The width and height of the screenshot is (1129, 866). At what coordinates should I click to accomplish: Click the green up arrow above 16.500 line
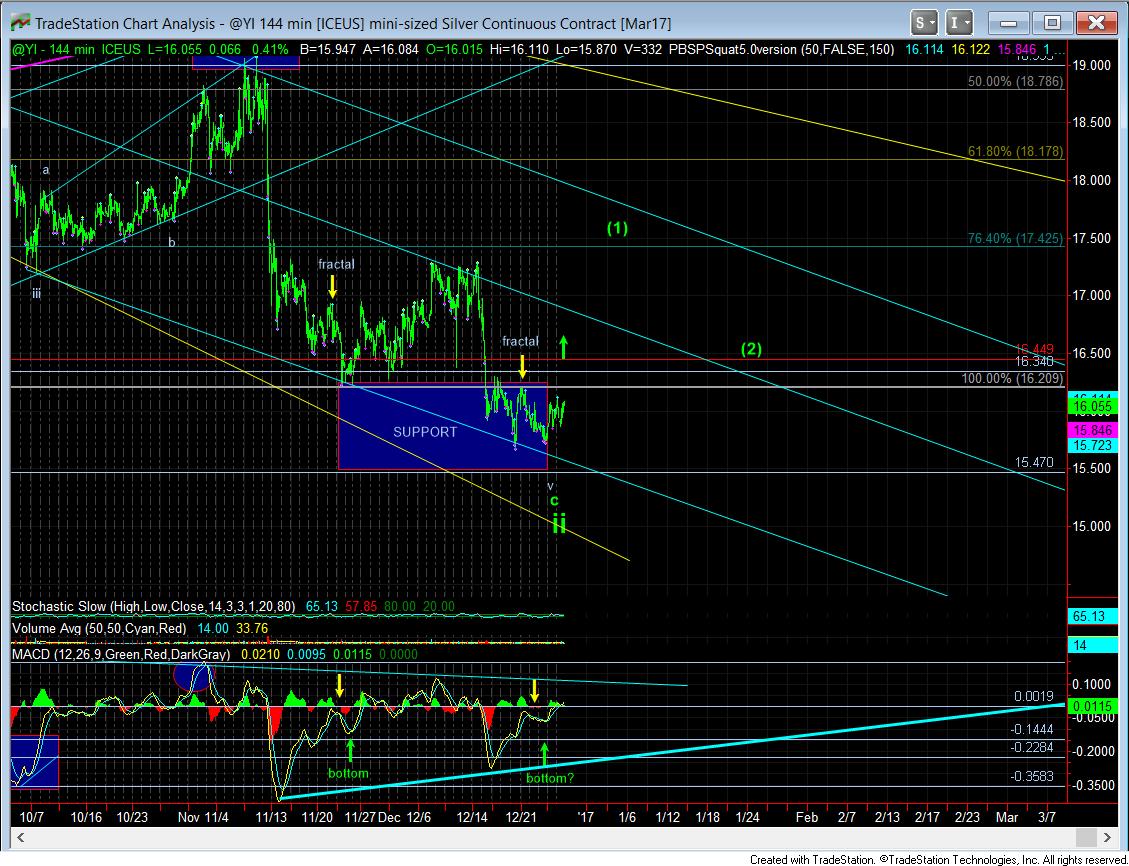coord(564,347)
